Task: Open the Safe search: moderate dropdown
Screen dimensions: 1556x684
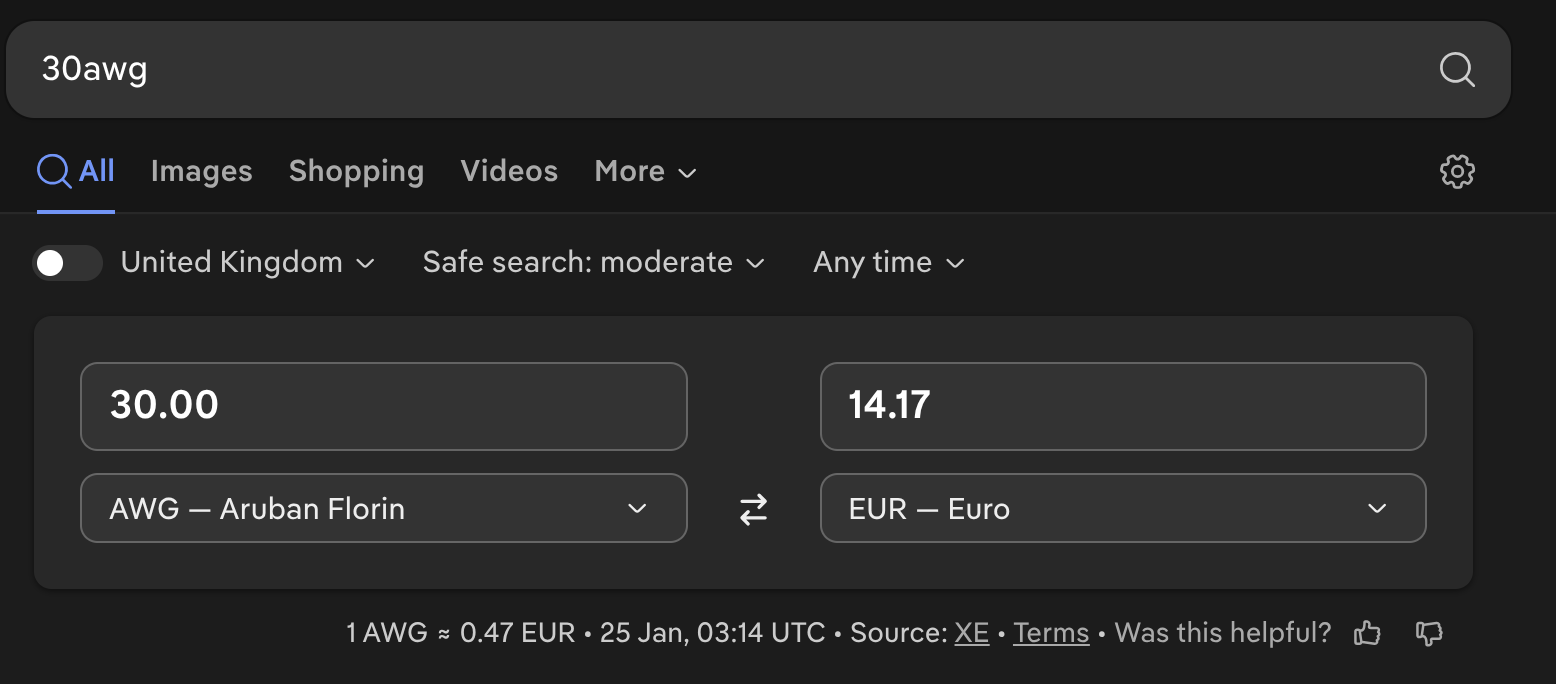Action: tap(593, 263)
